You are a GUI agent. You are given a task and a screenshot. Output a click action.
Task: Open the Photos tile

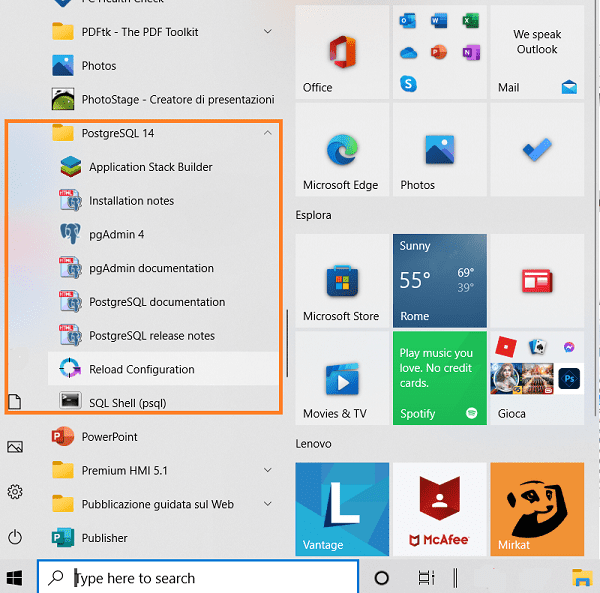click(440, 150)
